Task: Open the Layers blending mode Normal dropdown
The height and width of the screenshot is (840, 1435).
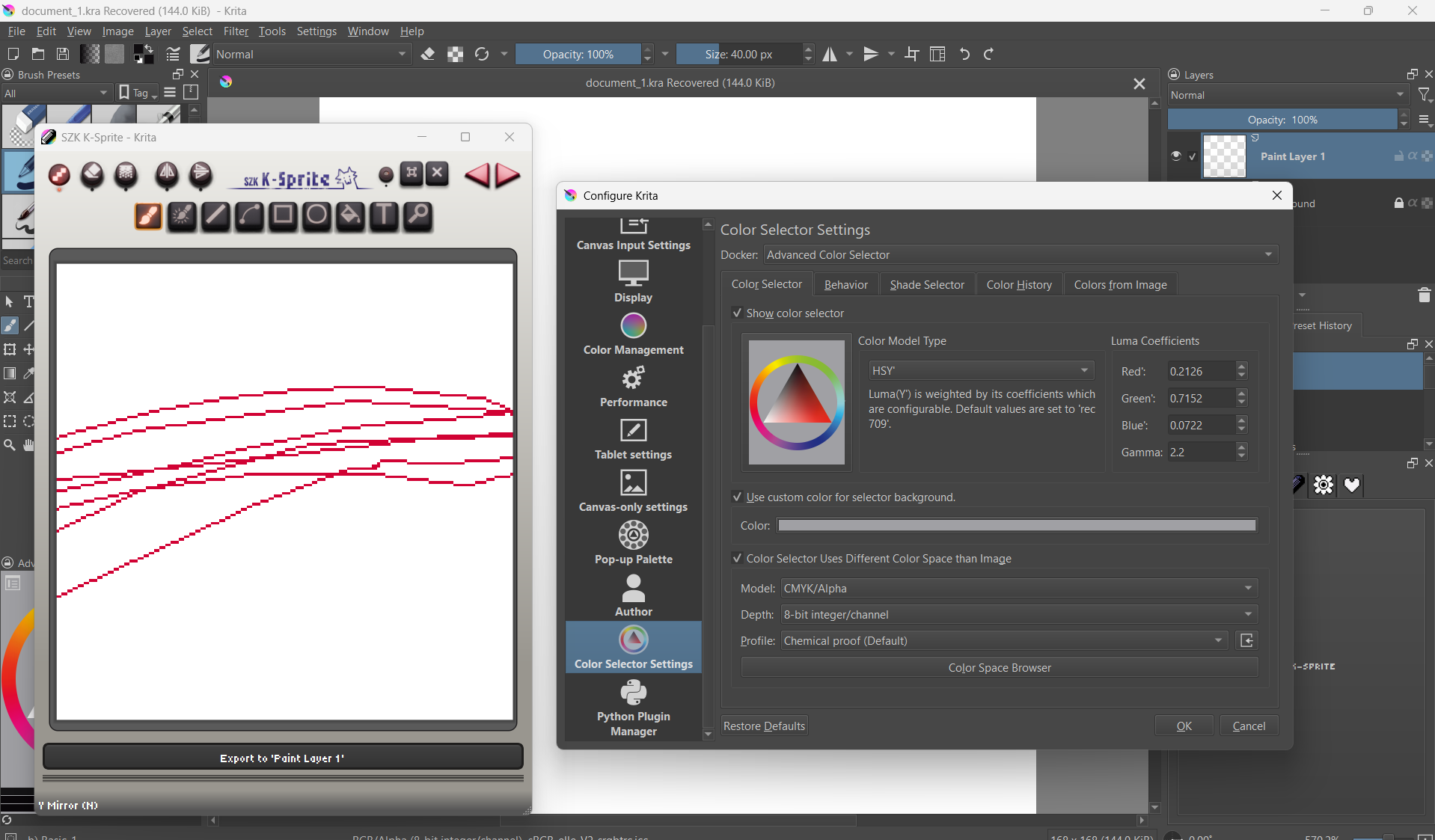Action: [1288, 95]
